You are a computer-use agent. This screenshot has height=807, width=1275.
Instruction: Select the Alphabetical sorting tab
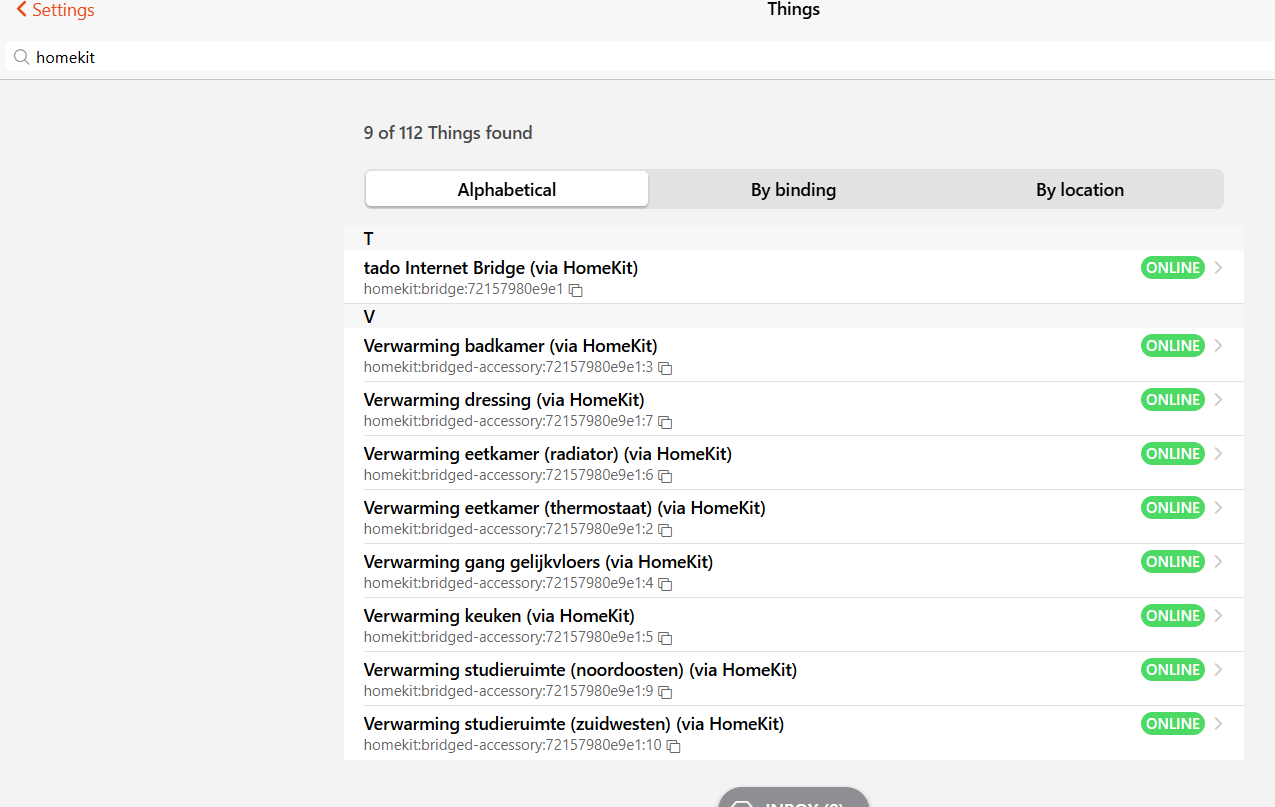pyautogui.click(x=507, y=189)
